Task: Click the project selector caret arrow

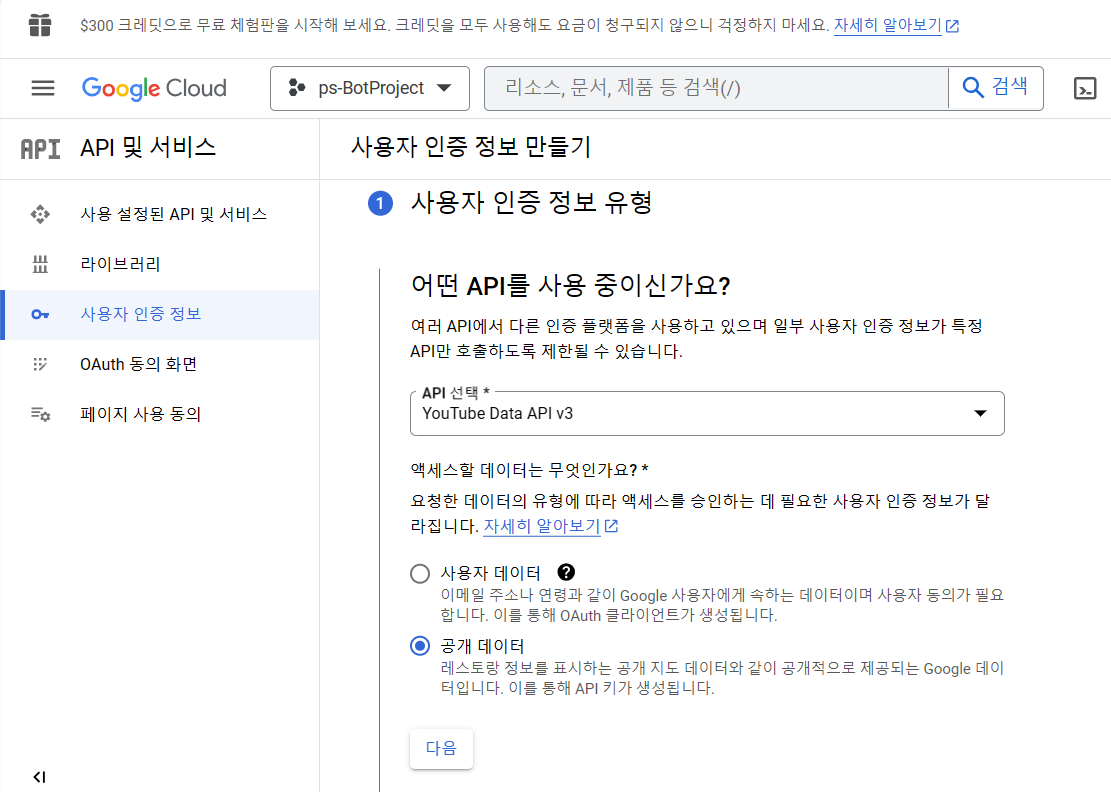Action: point(444,89)
